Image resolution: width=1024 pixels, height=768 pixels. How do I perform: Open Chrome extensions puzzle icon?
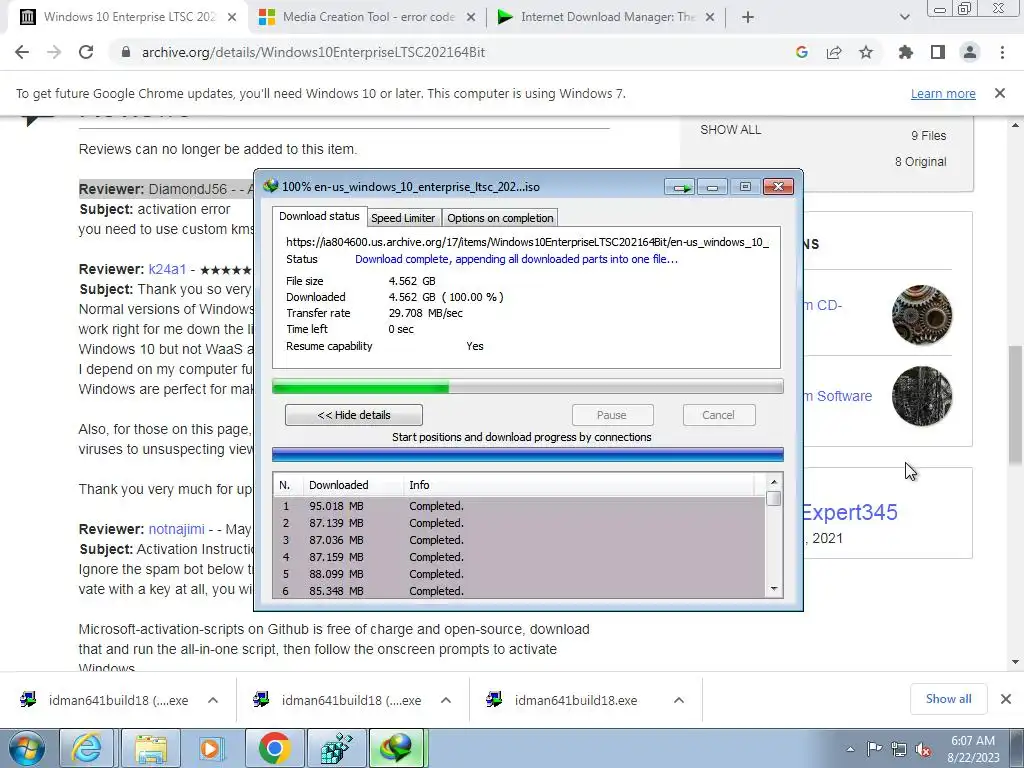tap(906, 52)
